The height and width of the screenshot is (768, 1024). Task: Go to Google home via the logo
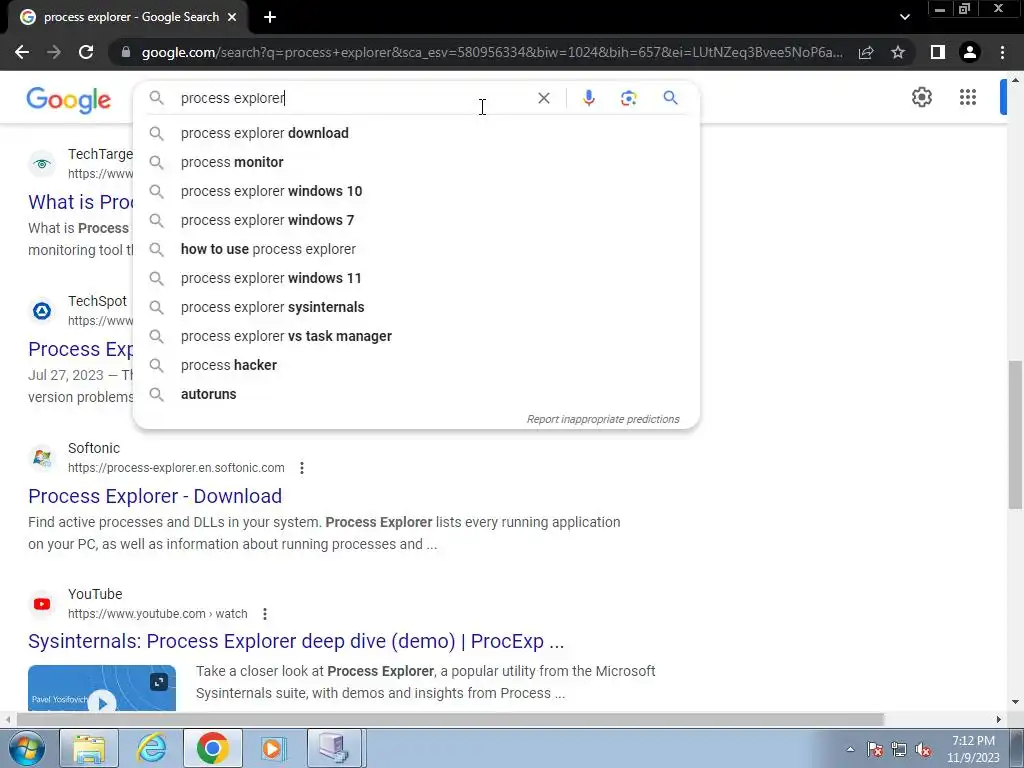[69, 100]
